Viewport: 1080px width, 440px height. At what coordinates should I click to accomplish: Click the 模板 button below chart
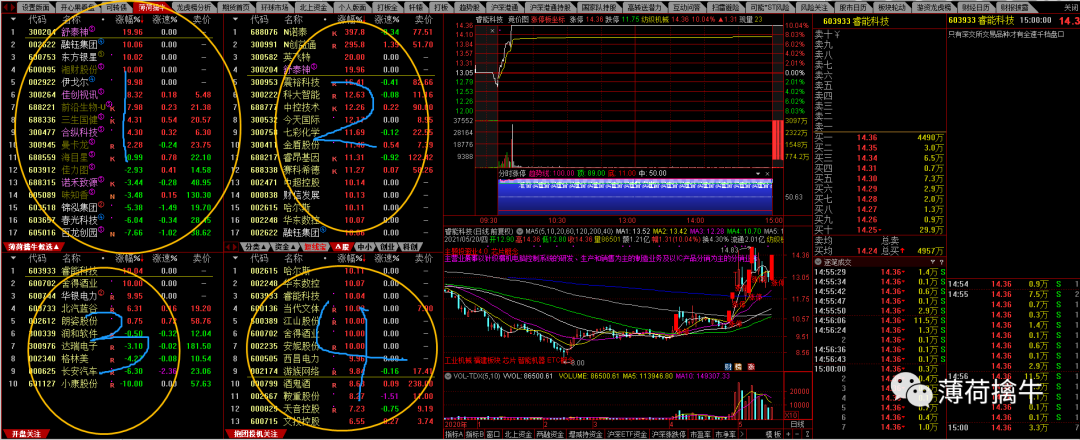pyautogui.click(x=773, y=434)
